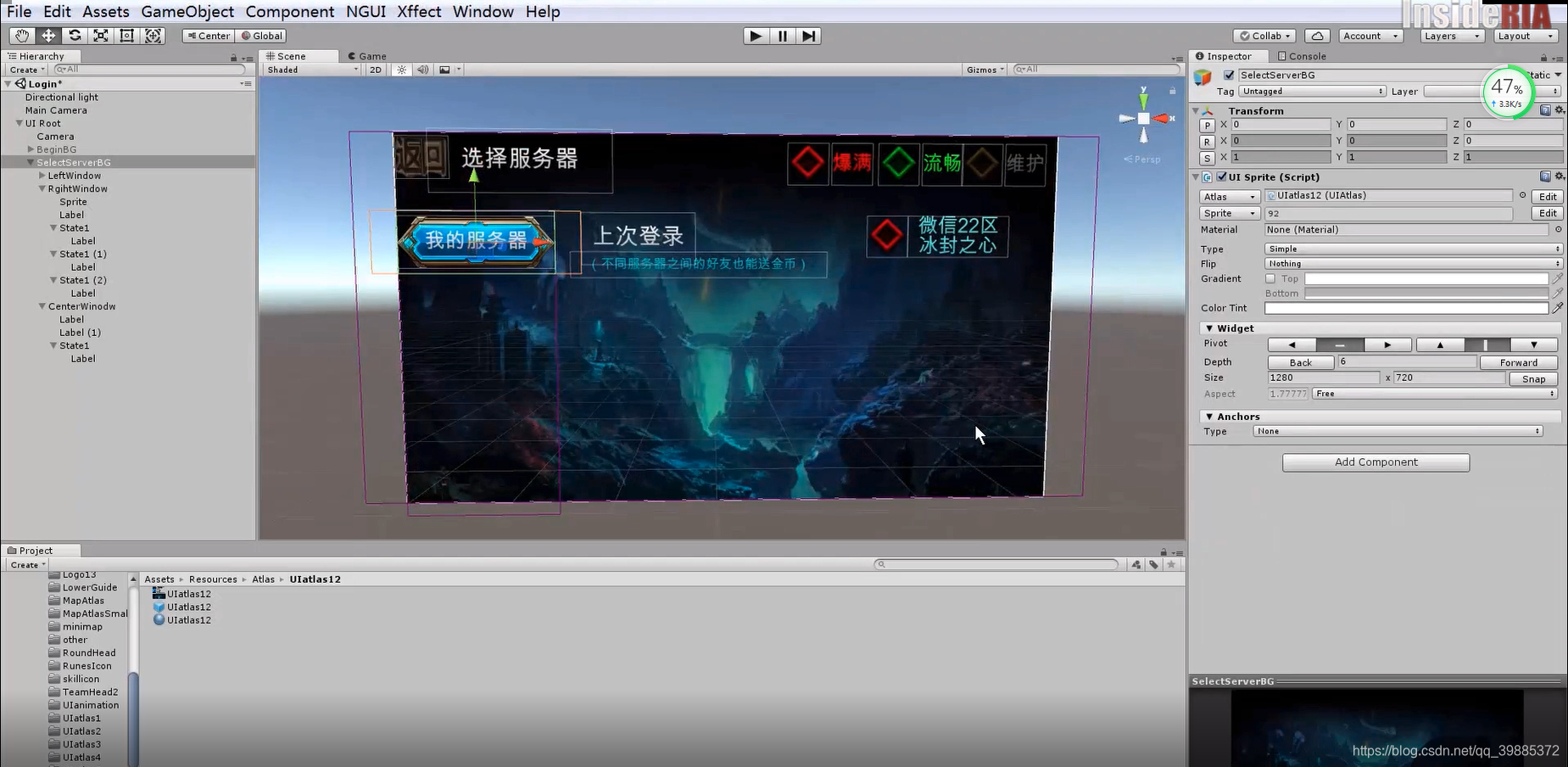Click the Play button
This screenshot has width=1568, height=767.
756,36
